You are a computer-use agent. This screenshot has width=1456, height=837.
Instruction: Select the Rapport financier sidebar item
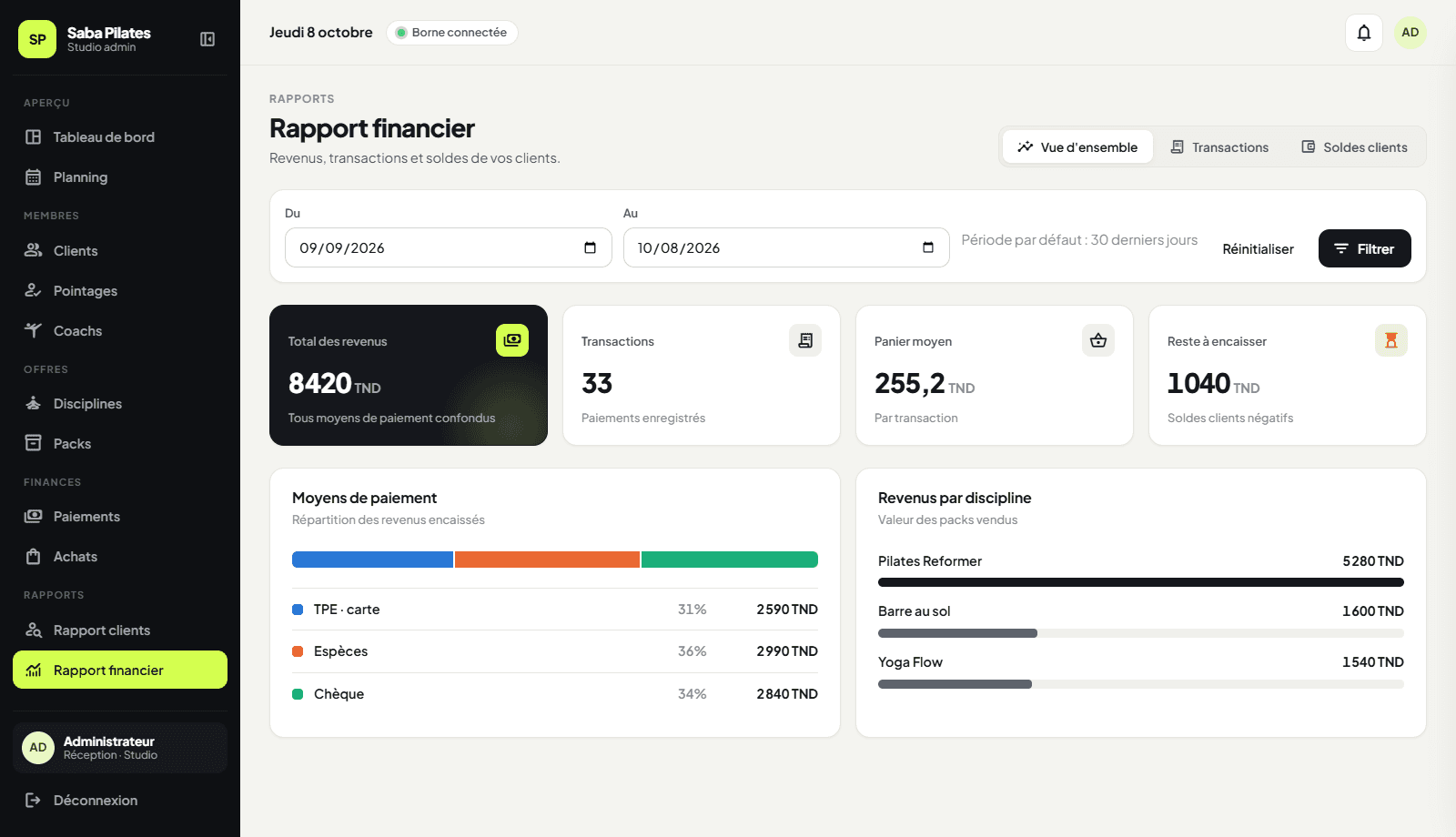[120, 670]
